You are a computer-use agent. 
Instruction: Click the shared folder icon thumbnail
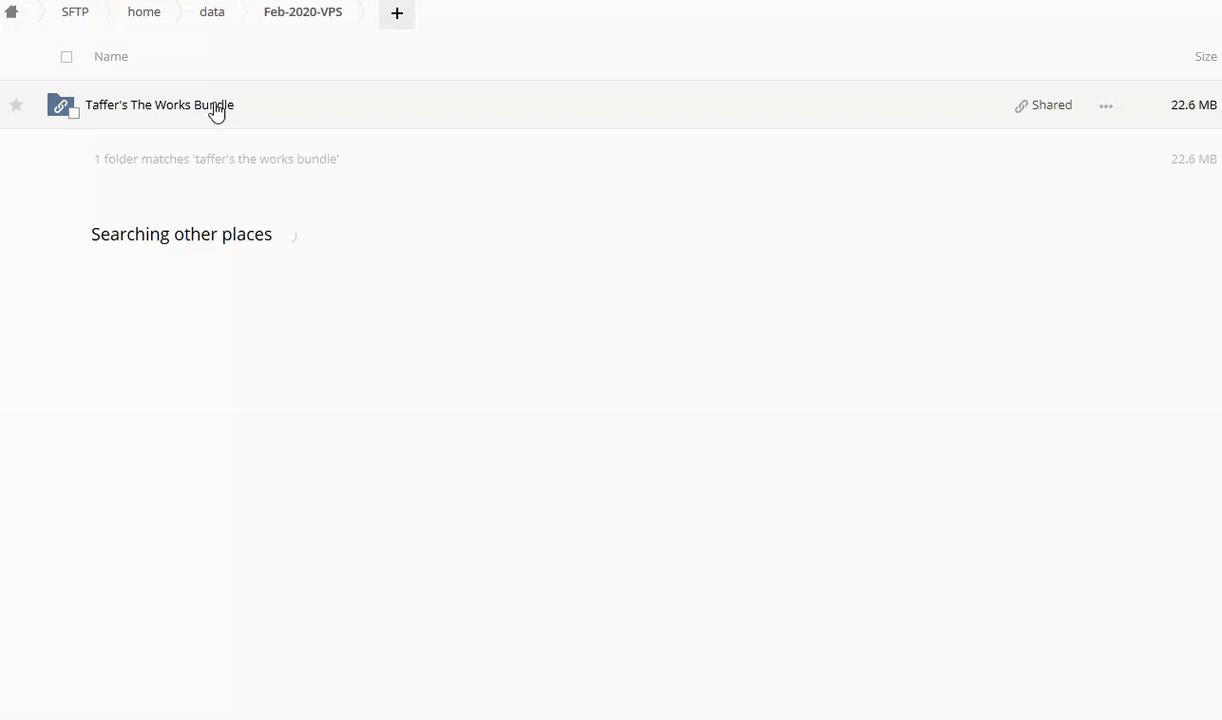click(60, 104)
